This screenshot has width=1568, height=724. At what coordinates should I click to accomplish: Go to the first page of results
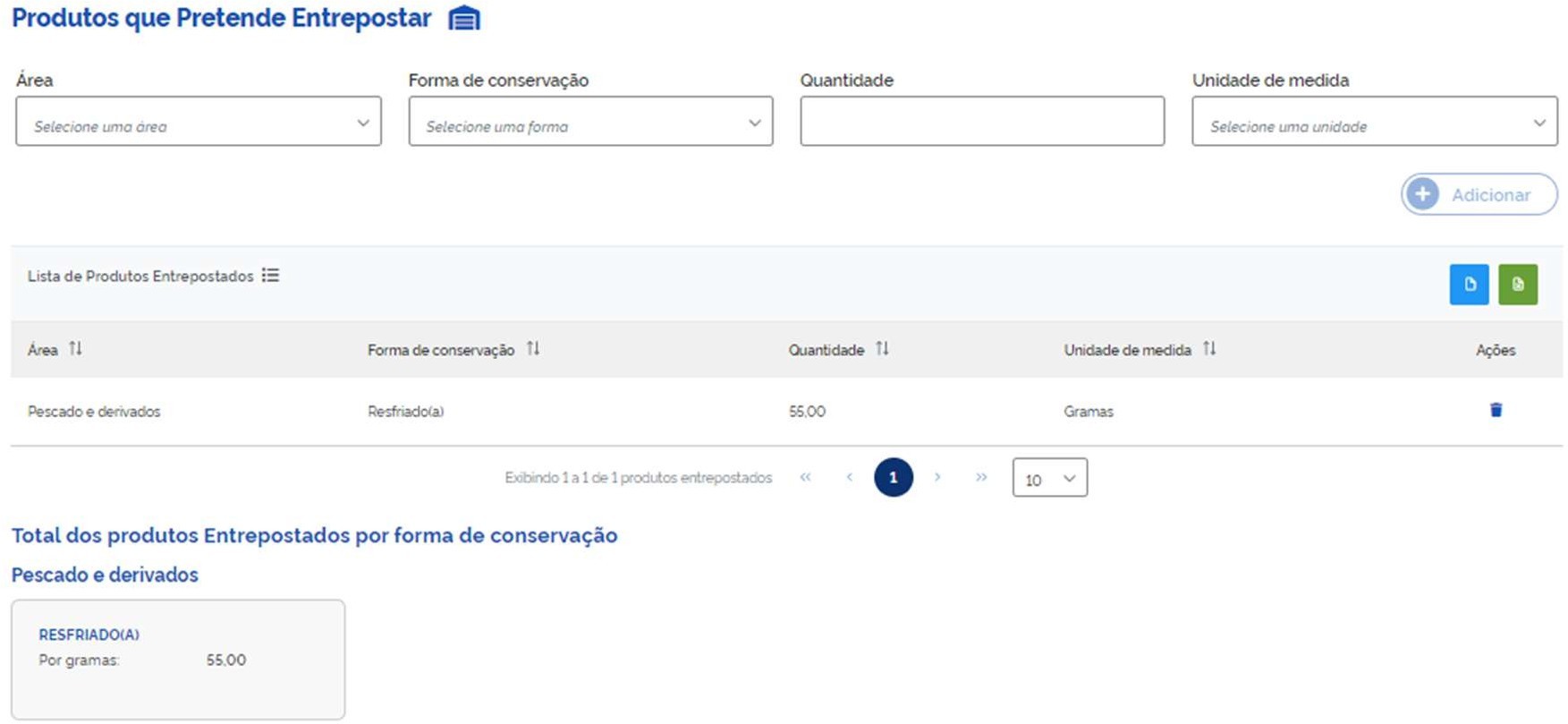tap(805, 478)
